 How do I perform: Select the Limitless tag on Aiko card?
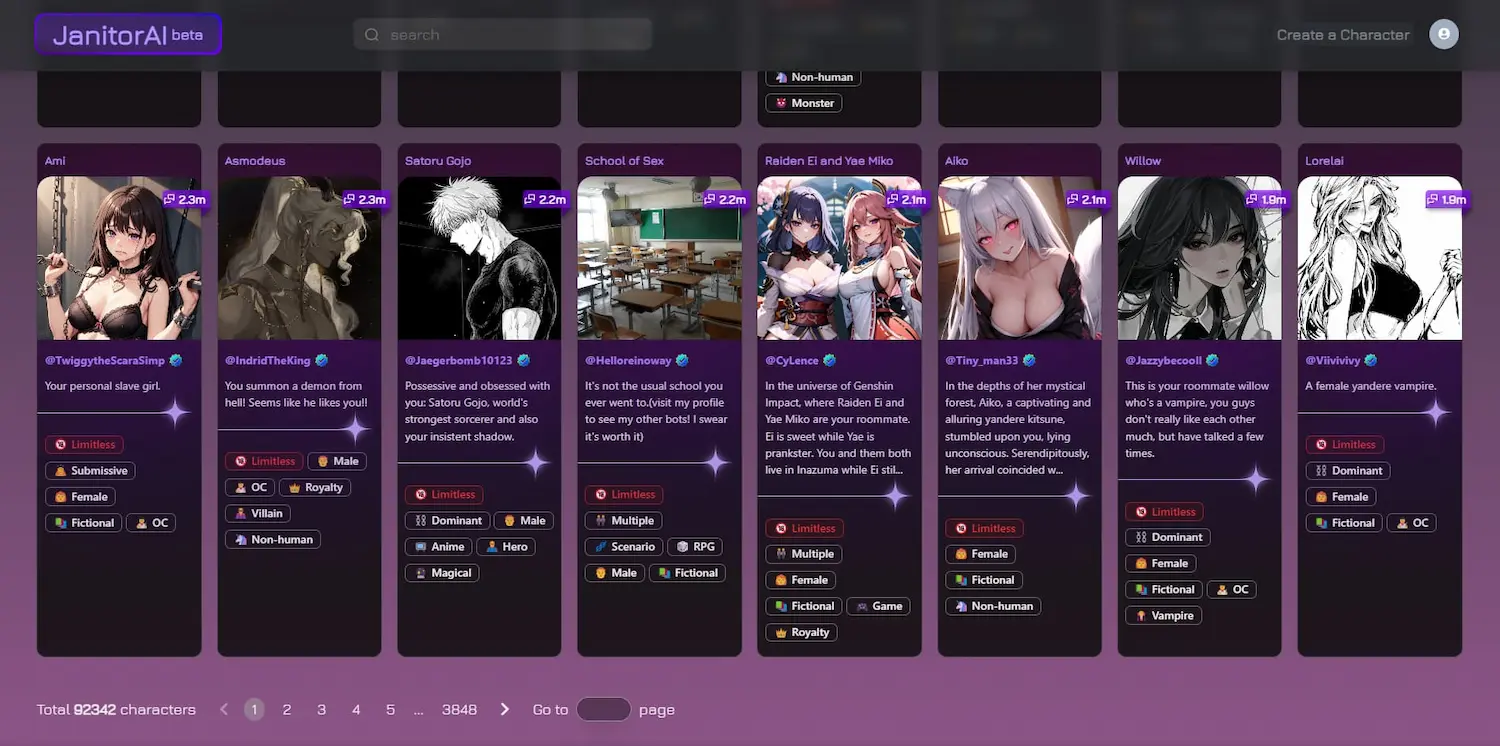(984, 528)
